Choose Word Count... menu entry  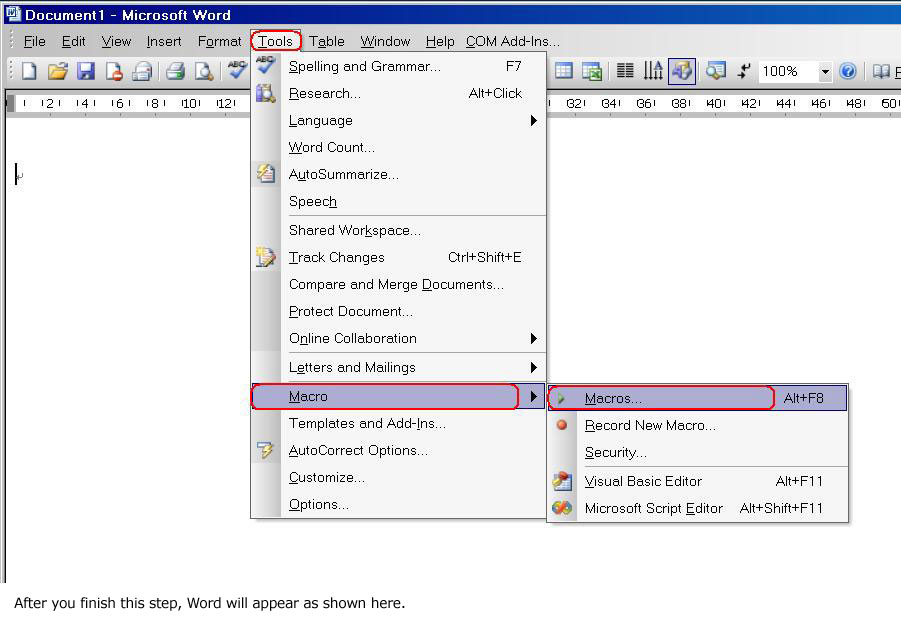pyautogui.click(x=398, y=147)
